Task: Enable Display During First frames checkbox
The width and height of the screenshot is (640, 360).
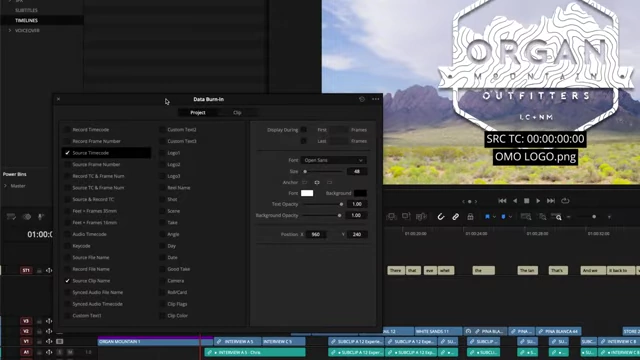Action: click(x=303, y=130)
